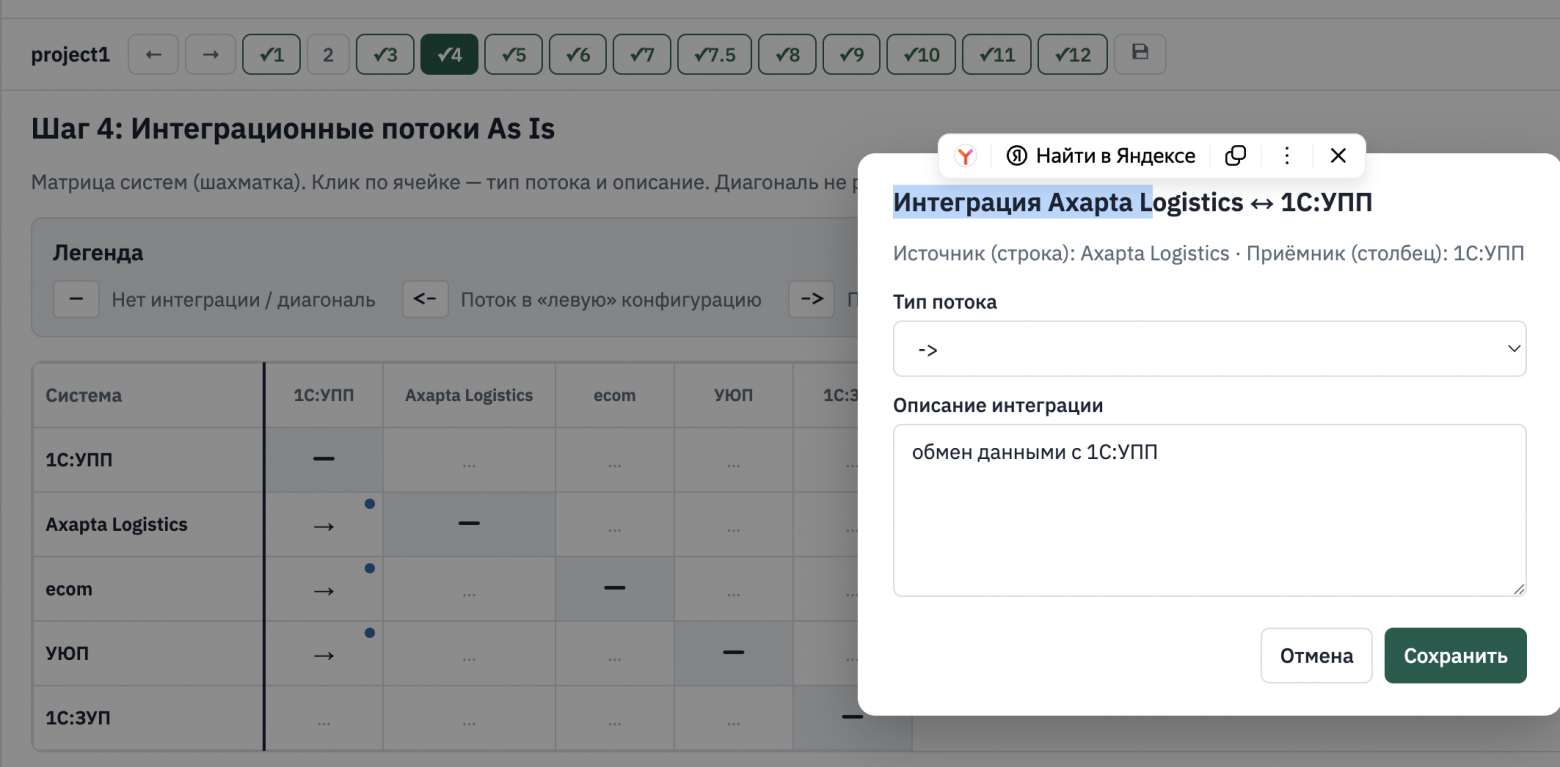Open arrow cell in УЮП row, 1С:УПП column
The height and width of the screenshot is (767, 1560).
(323, 654)
